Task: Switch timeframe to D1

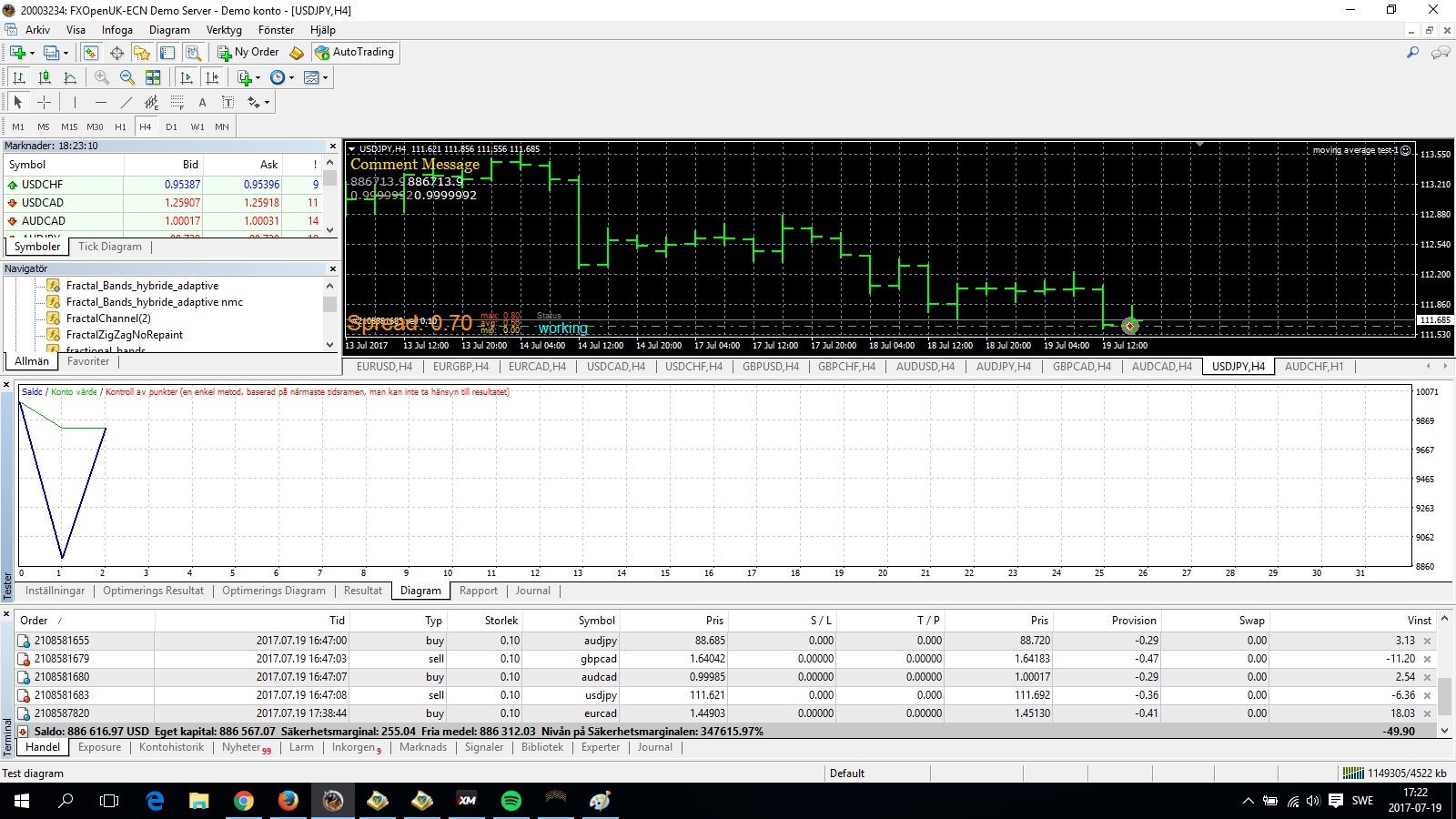Action: pyautogui.click(x=171, y=126)
